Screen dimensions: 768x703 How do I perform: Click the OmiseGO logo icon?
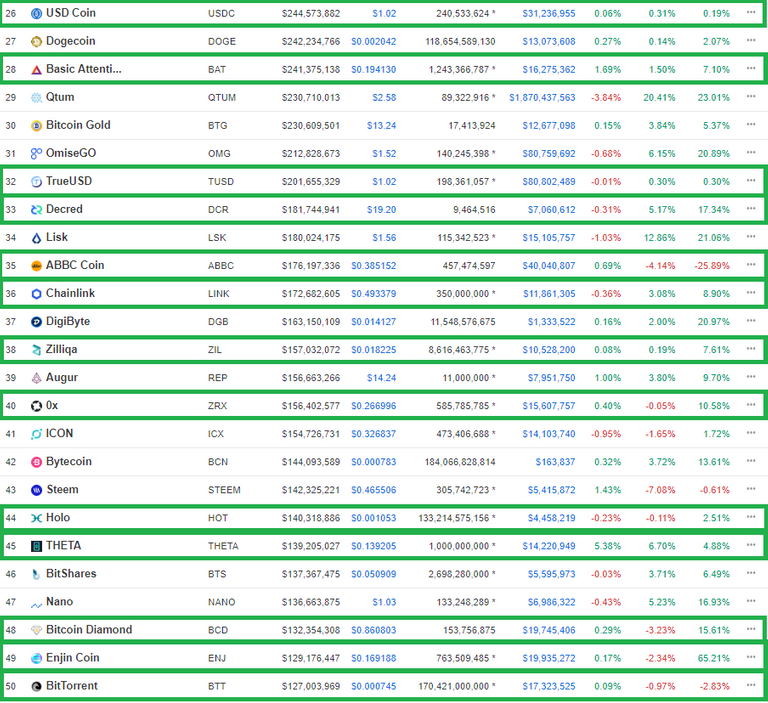coord(36,154)
